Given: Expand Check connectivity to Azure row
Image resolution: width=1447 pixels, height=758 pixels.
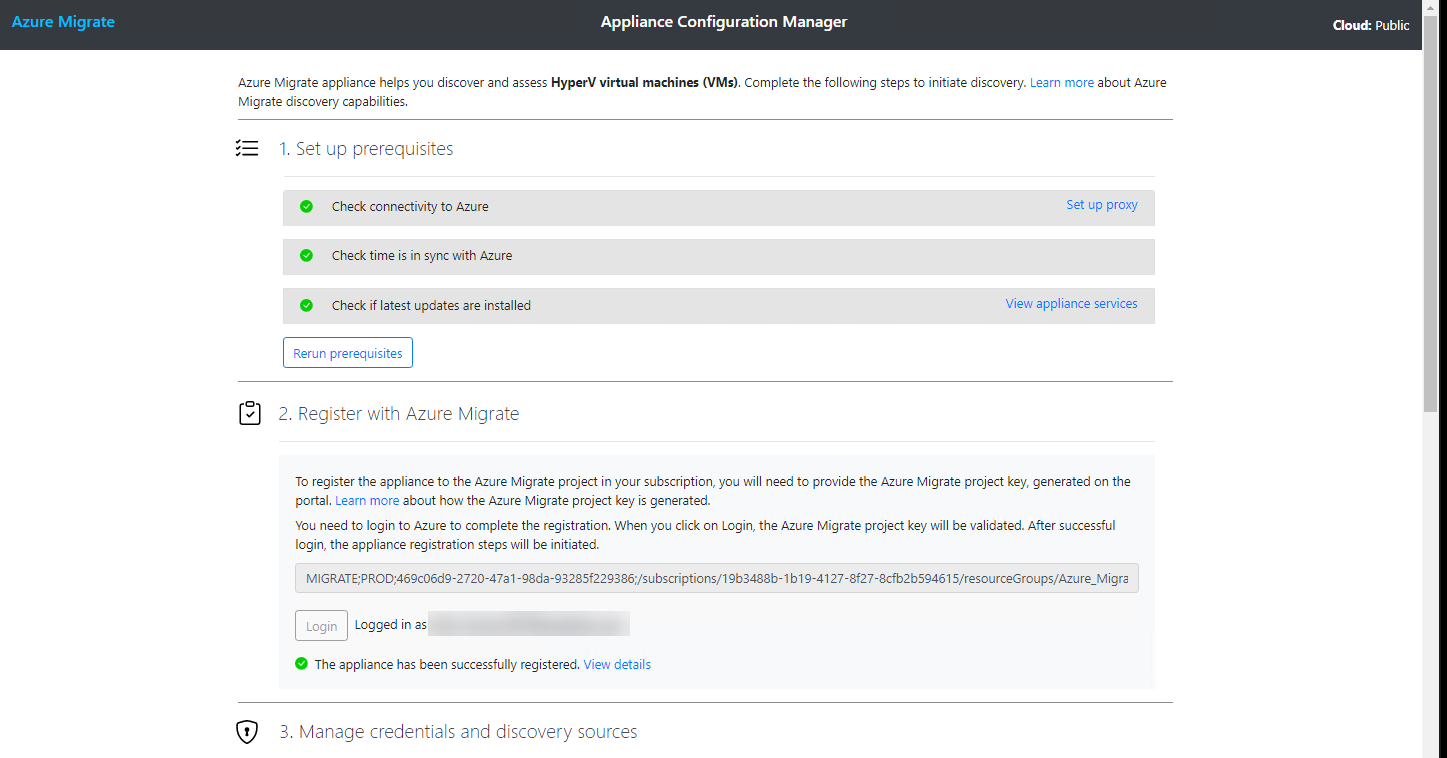Looking at the screenshot, I should click(x=719, y=207).
